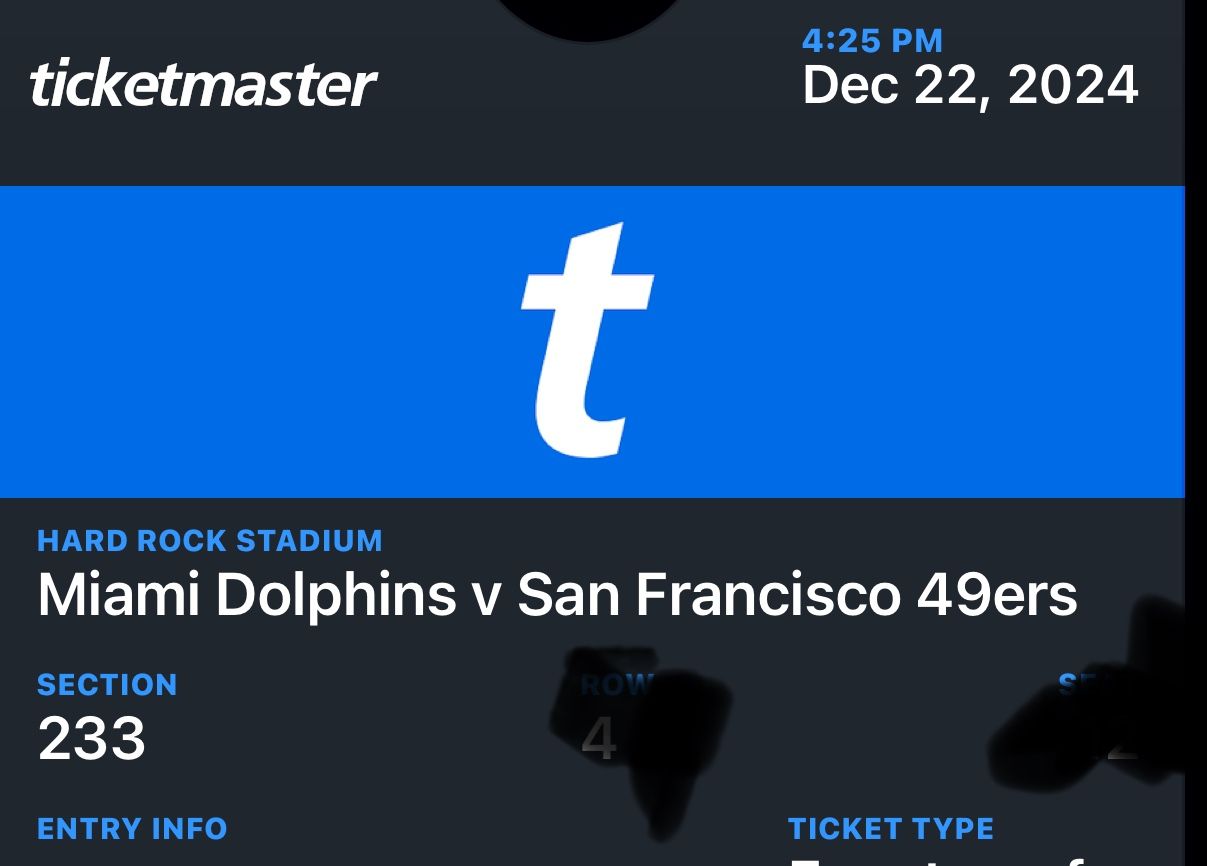Select section number 233
The image size is (1207, 866).
tap(92, 740)
